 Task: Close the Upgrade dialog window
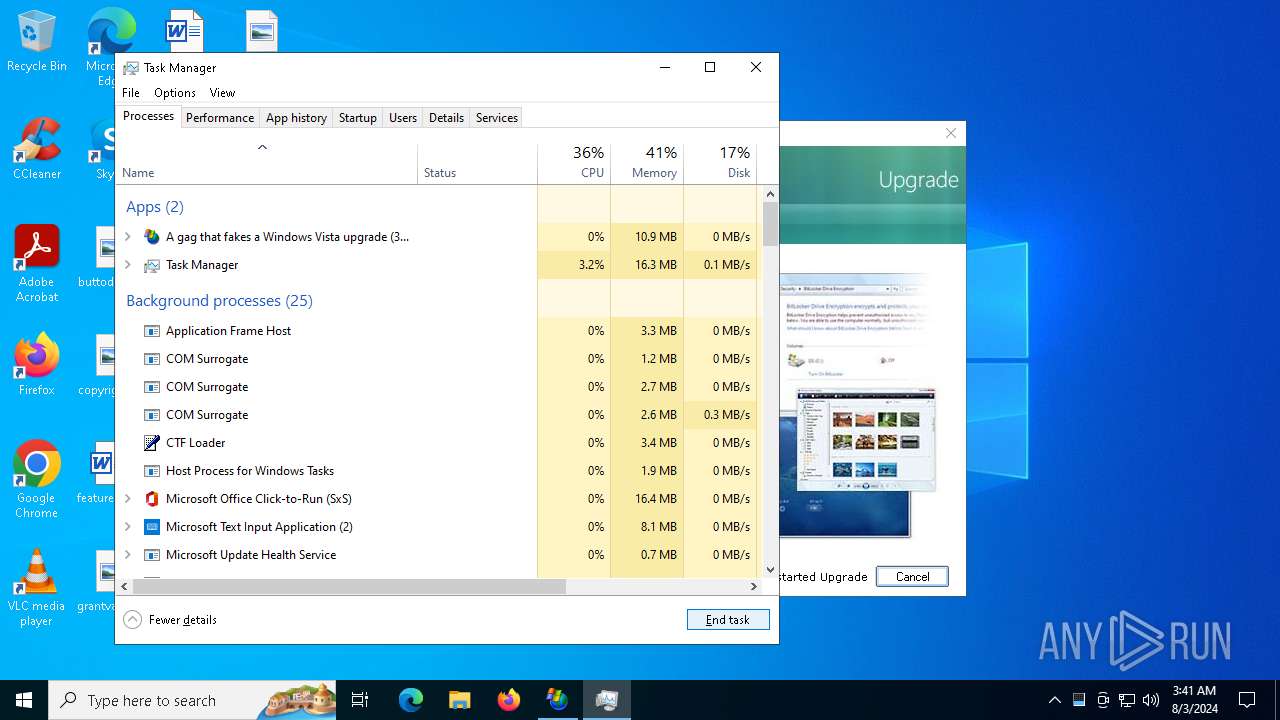click(951, 133)
